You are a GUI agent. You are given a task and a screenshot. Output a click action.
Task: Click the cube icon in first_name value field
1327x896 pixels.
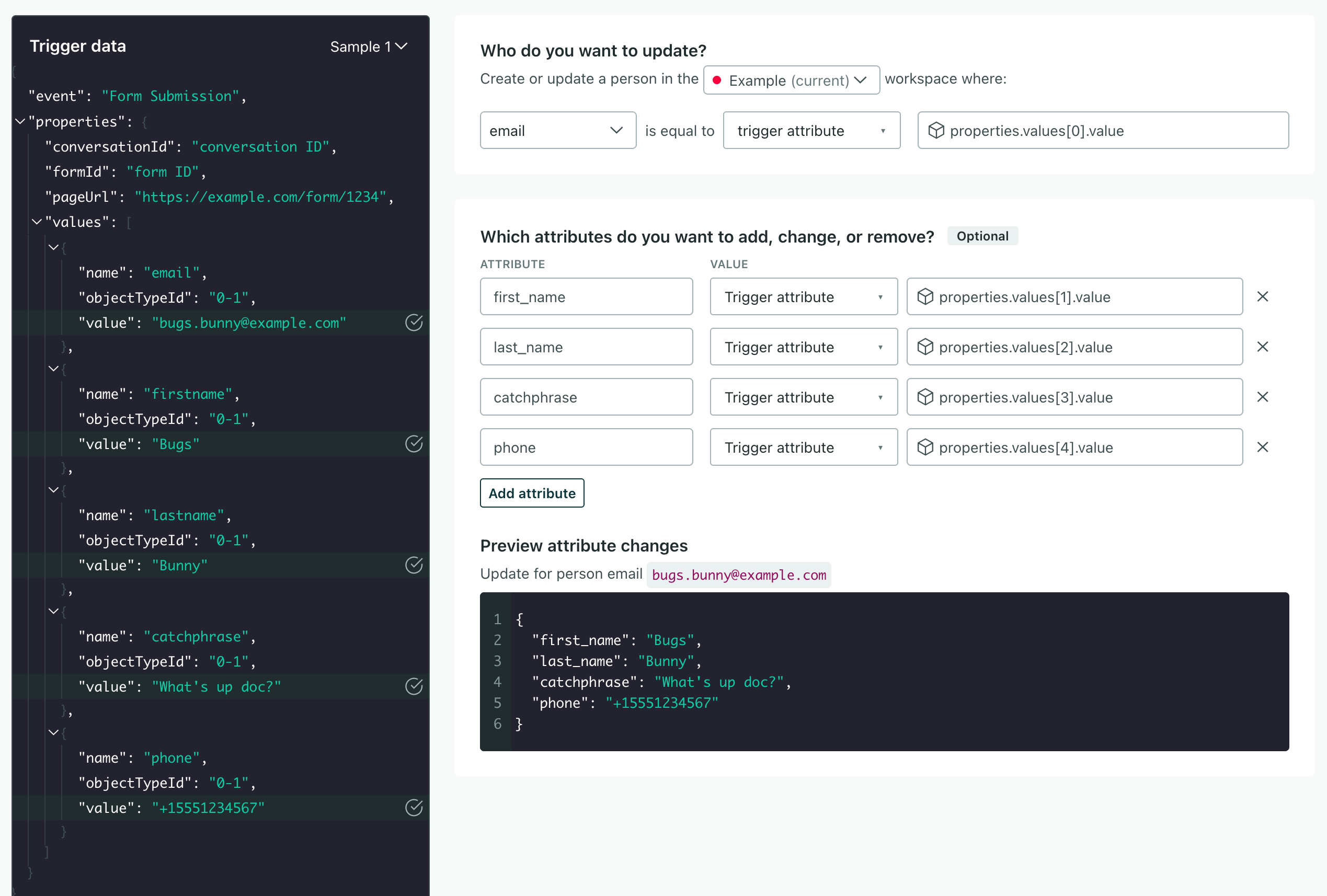pyautogui.click(x=925, y=296)
